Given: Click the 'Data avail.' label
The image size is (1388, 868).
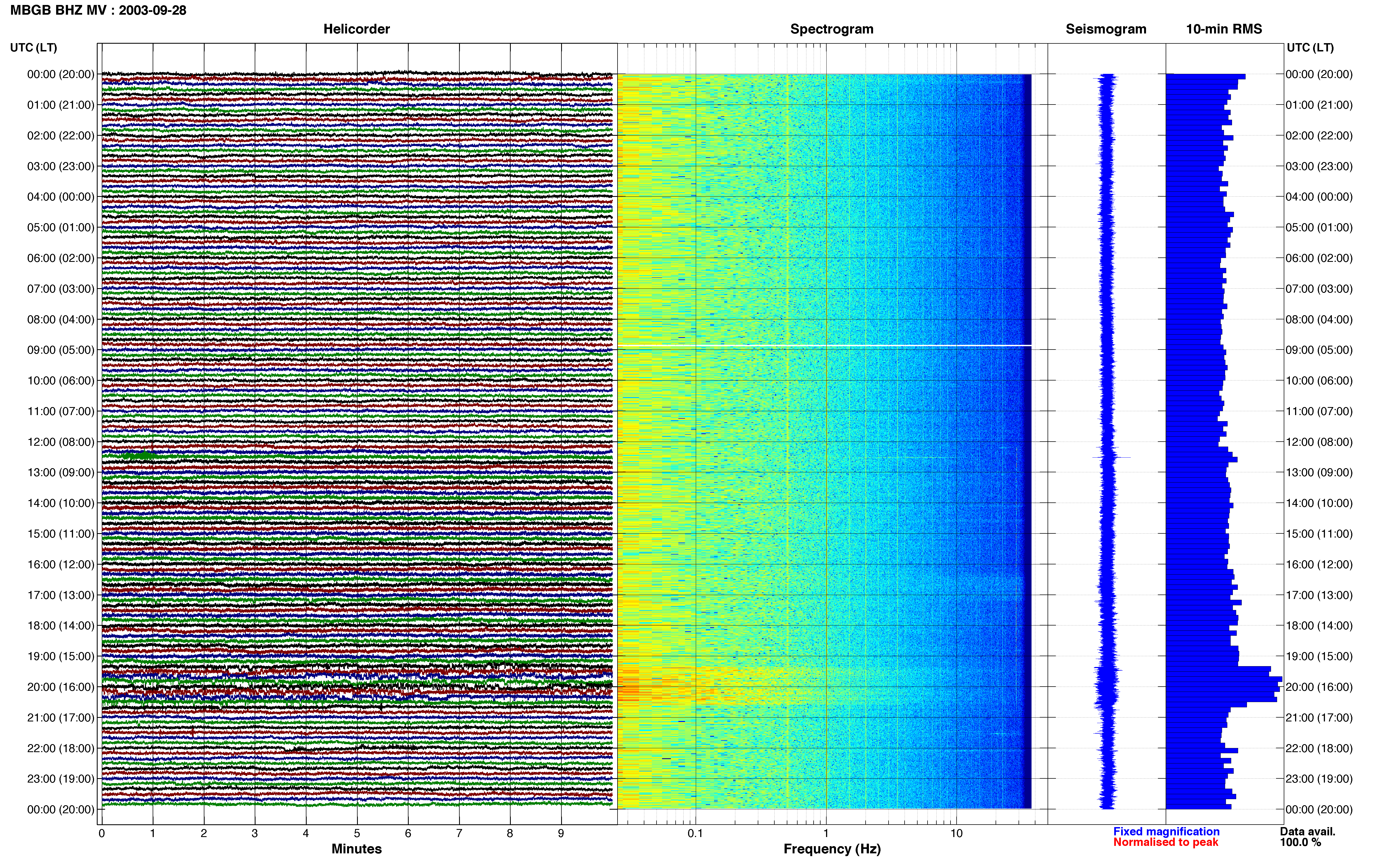Looking at the screenshot, I should tap(1308, 831).
